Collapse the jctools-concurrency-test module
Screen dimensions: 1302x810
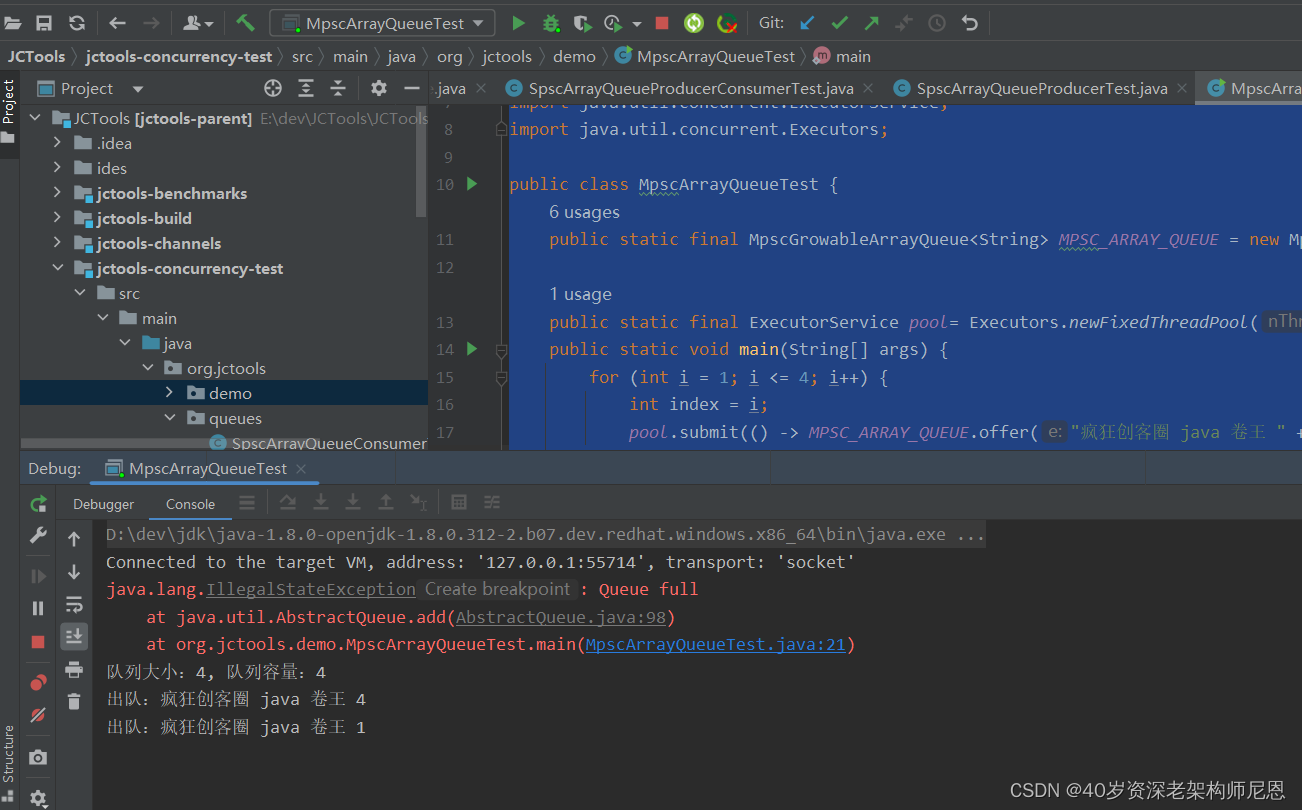(58, 268)
